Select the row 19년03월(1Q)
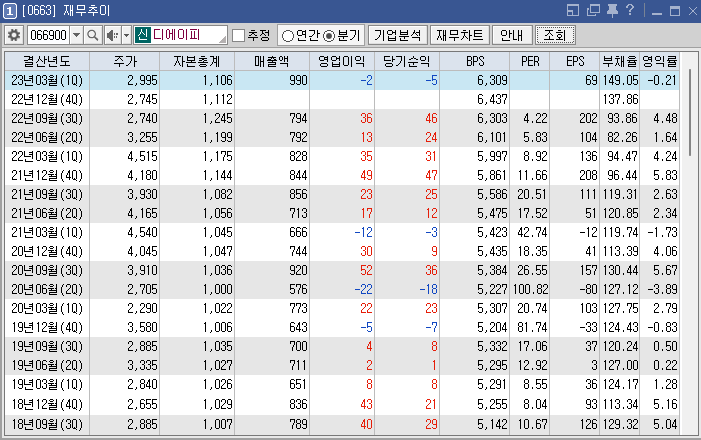701x440 pixels. (342, 384)
